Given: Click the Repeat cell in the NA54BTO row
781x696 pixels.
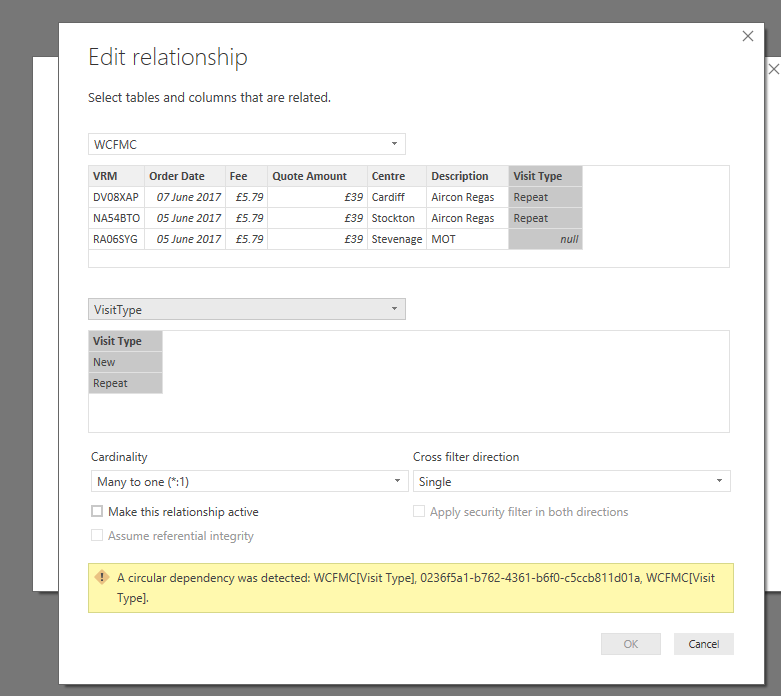Looking at the screenshot, I should coord(545,218).
